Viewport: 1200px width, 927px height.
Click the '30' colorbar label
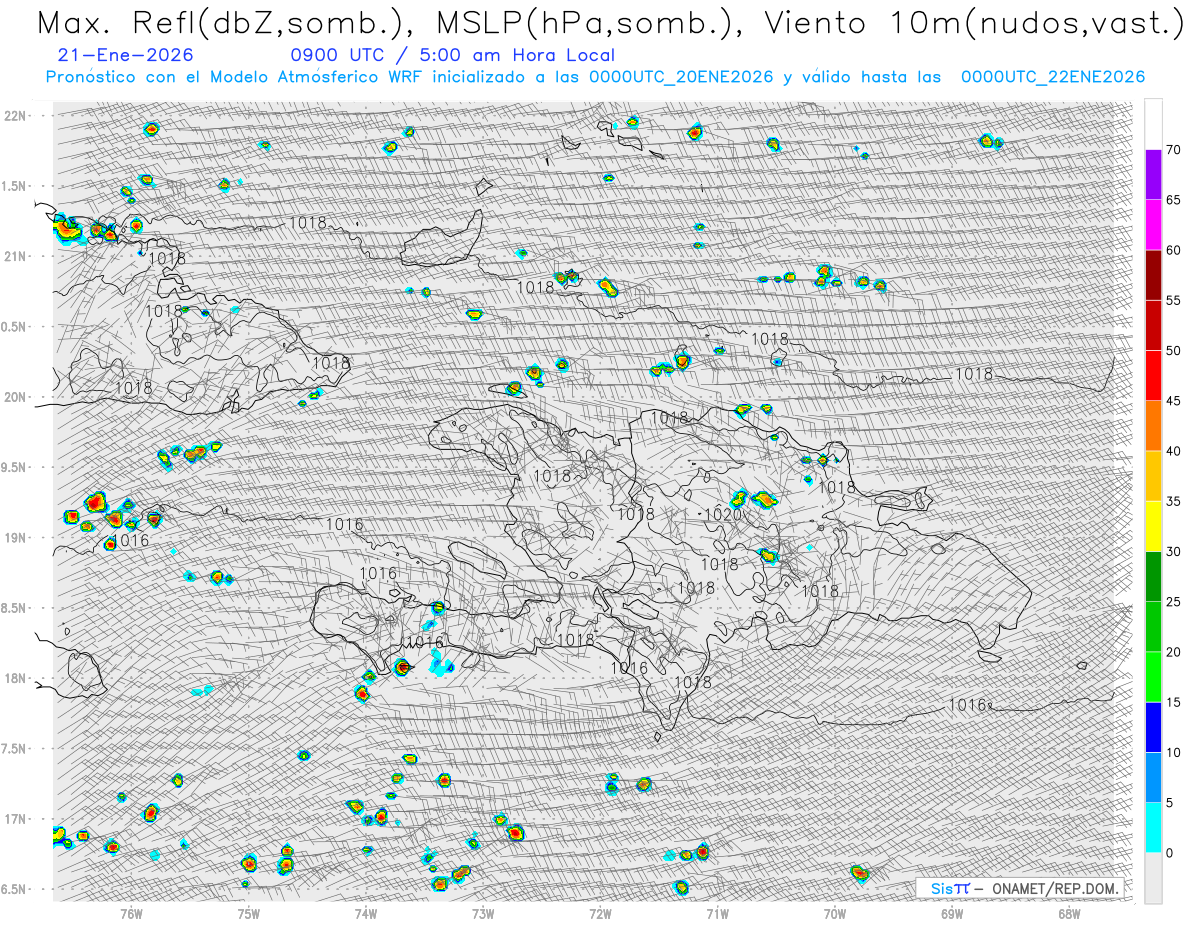[1173, 551]
